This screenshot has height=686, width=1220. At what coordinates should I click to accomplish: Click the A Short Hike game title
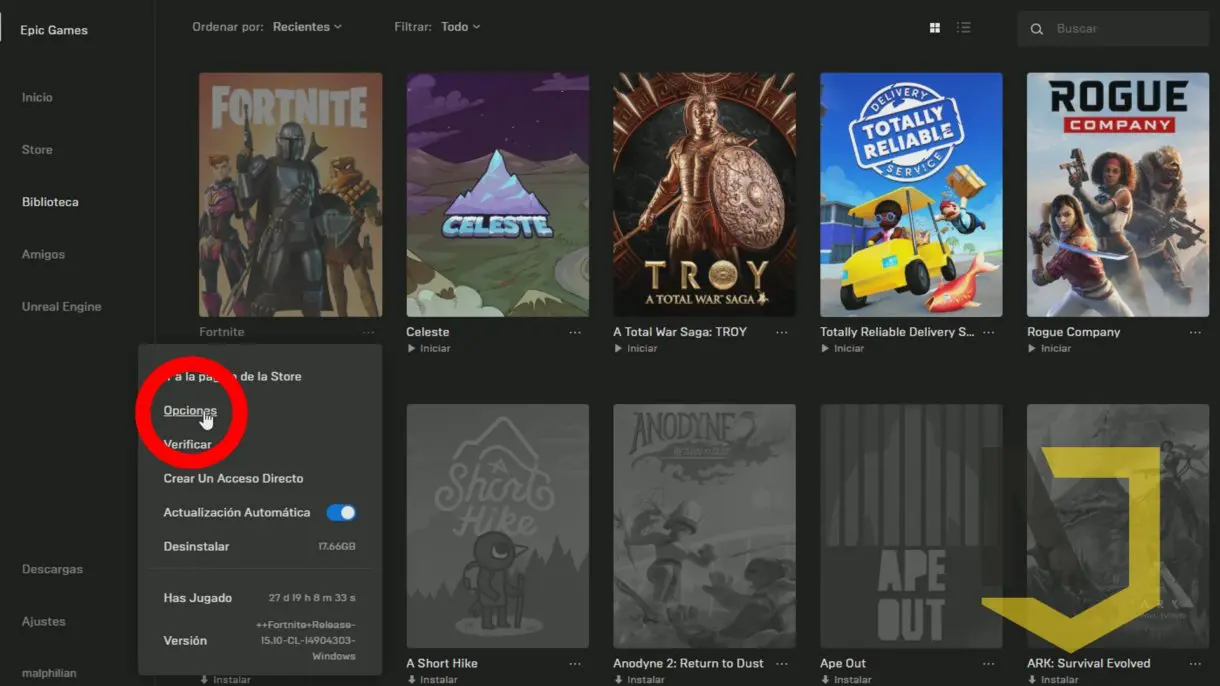[x=442, y=664]
